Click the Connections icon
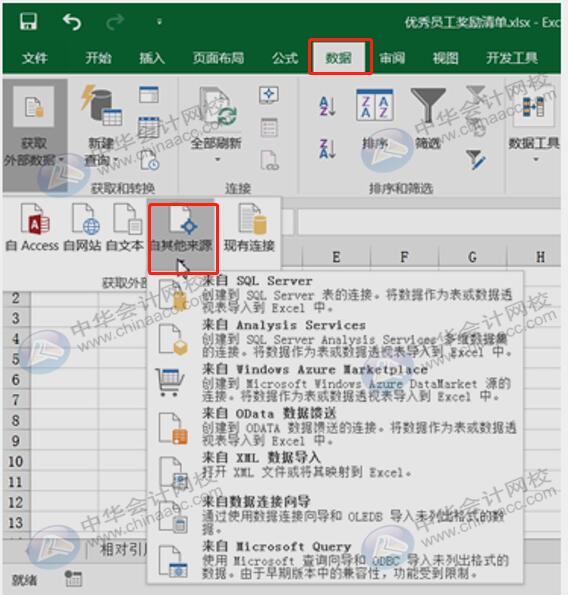The width and height of the screenshot is (568, 595). pos(269,95)
